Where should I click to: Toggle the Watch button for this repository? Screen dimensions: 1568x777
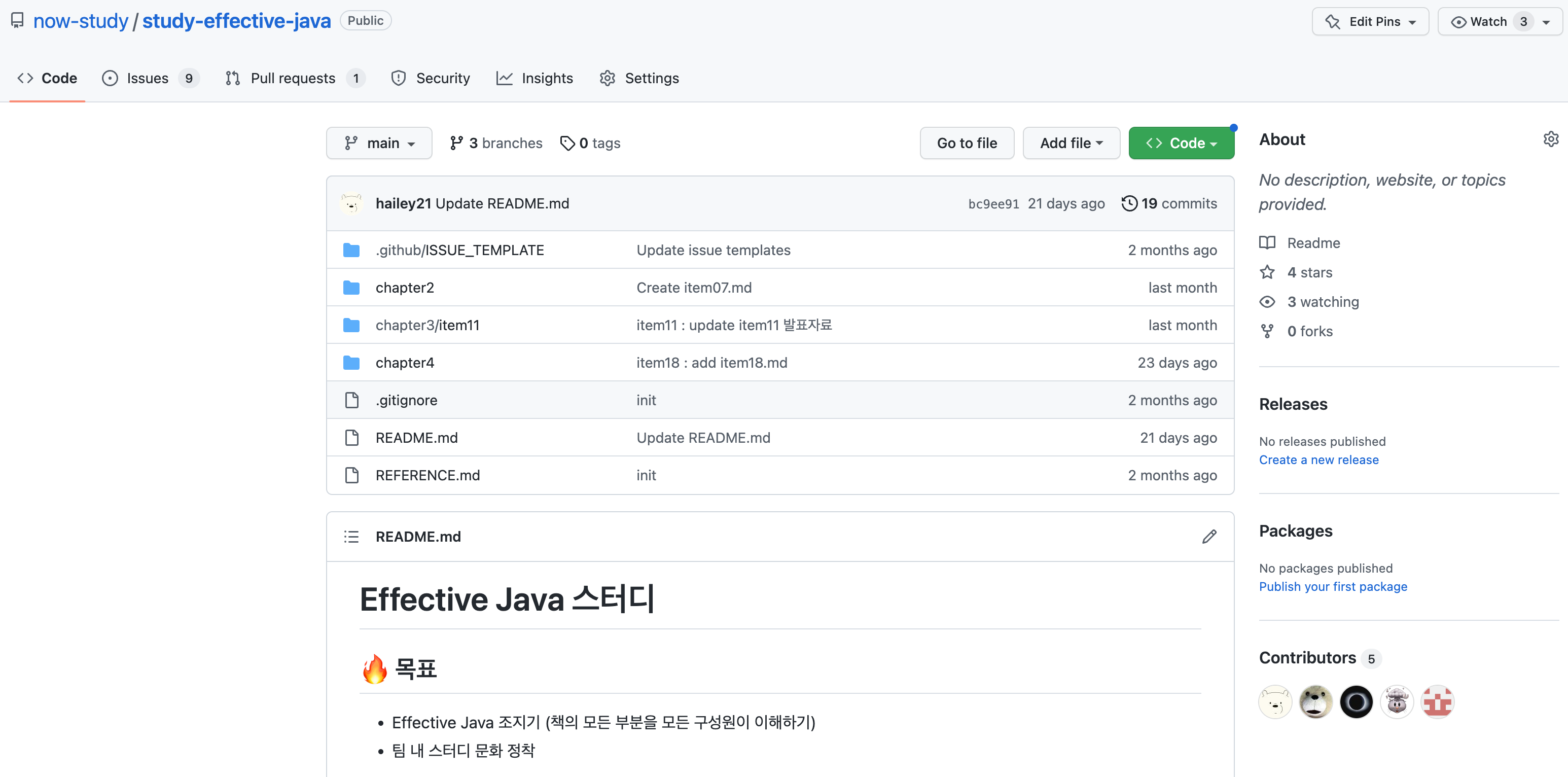click(x=1488, y=22)
